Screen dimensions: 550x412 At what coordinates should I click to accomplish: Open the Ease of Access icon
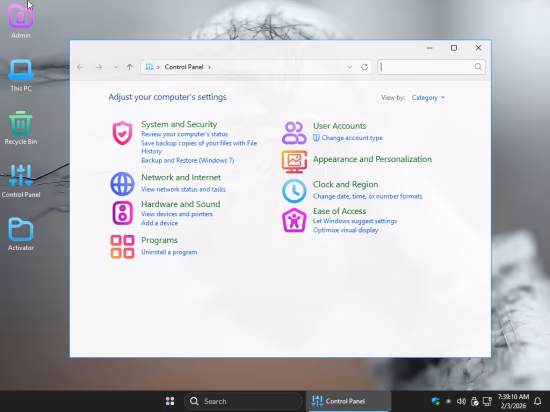point(294,220)
